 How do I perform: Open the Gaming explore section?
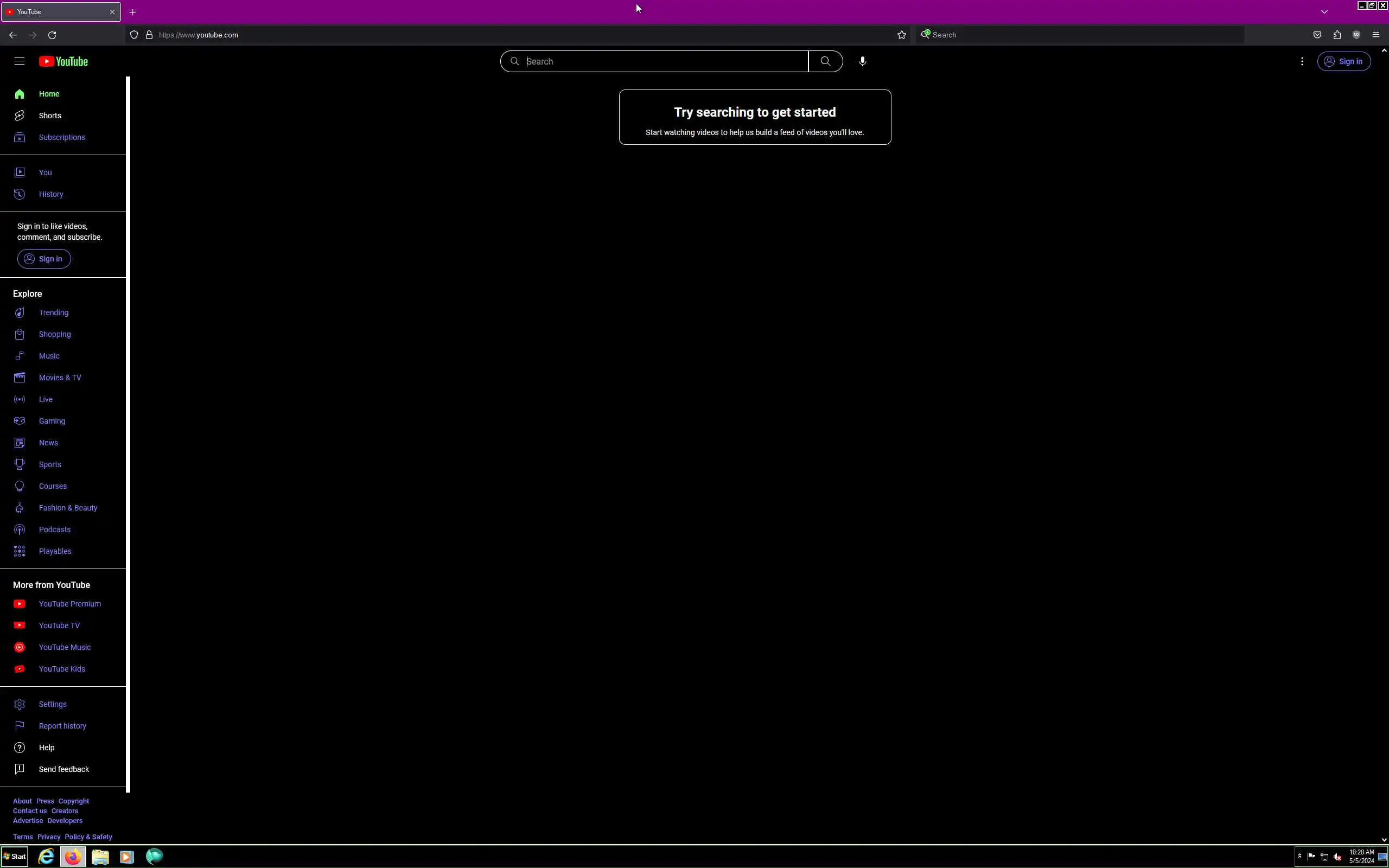coord(52,421)
